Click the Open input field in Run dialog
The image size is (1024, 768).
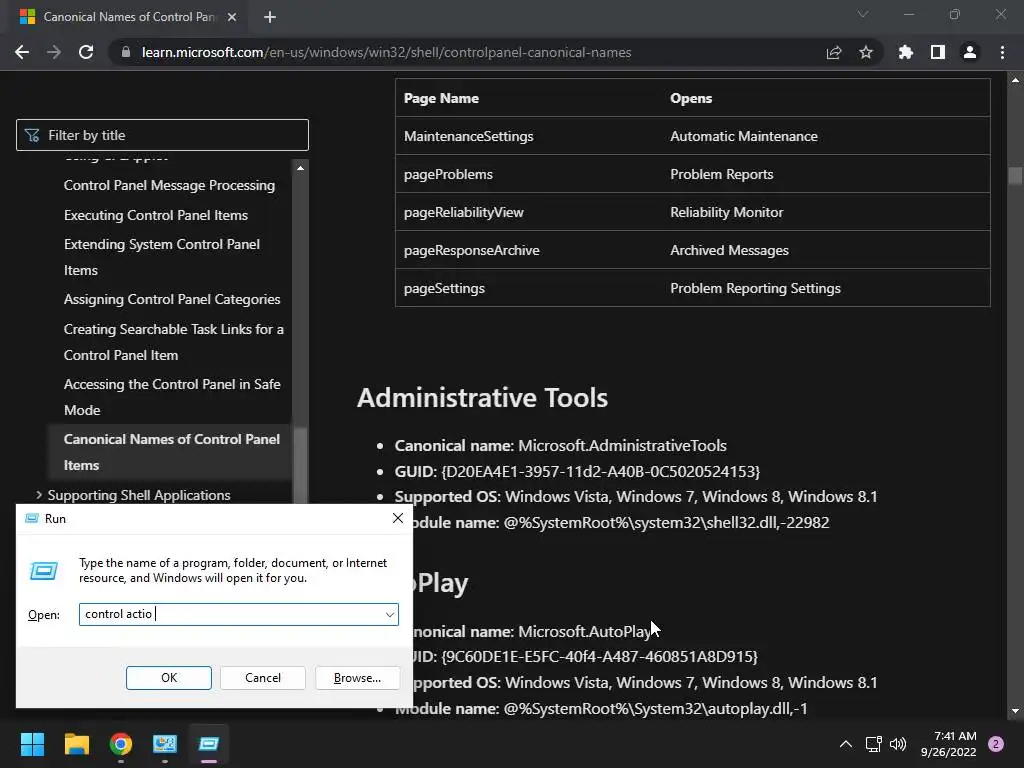(239, 615)
